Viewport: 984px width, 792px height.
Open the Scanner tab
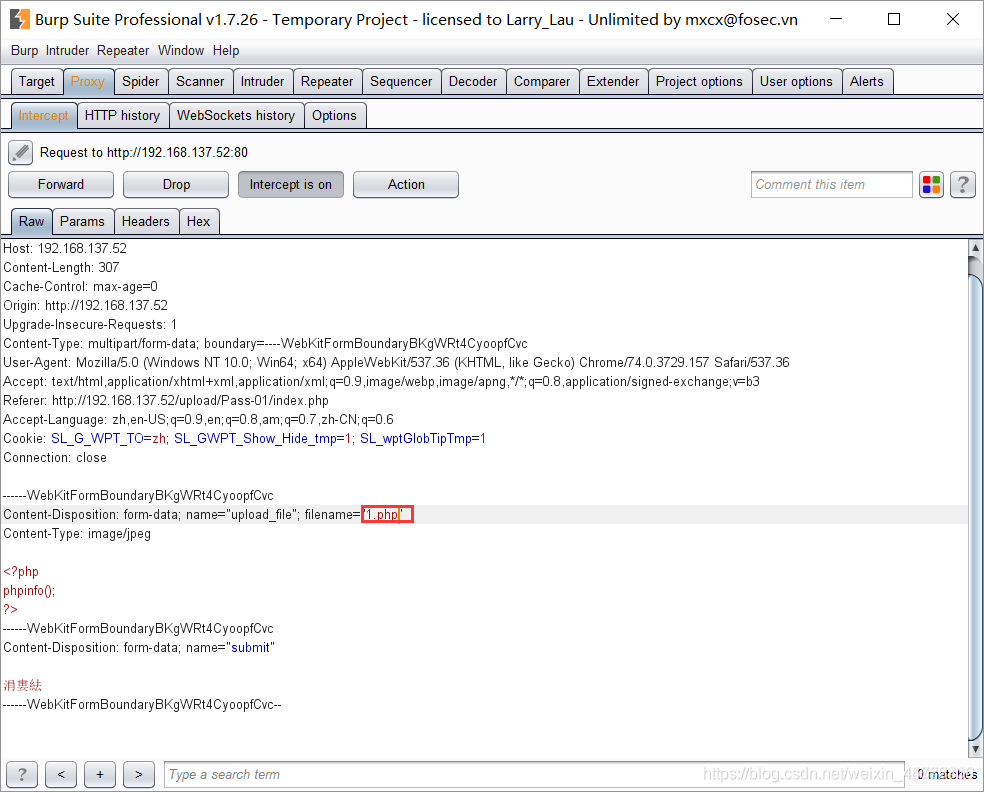click(200, 82)
